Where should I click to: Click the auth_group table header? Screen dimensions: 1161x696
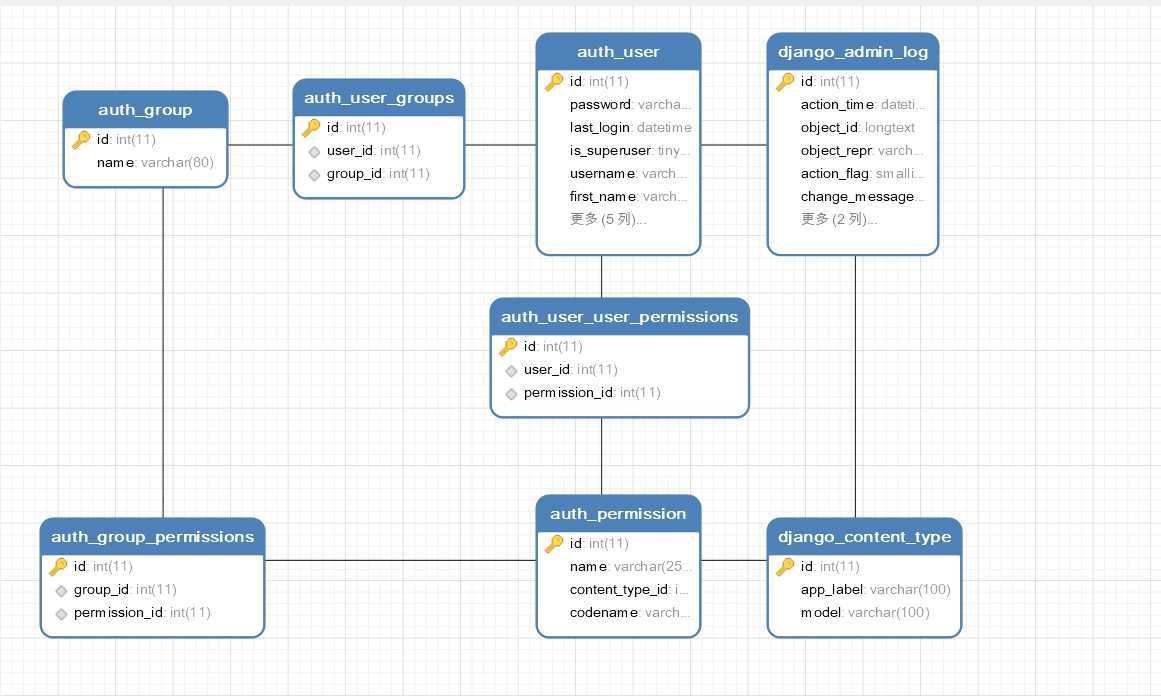pos(145,110)
